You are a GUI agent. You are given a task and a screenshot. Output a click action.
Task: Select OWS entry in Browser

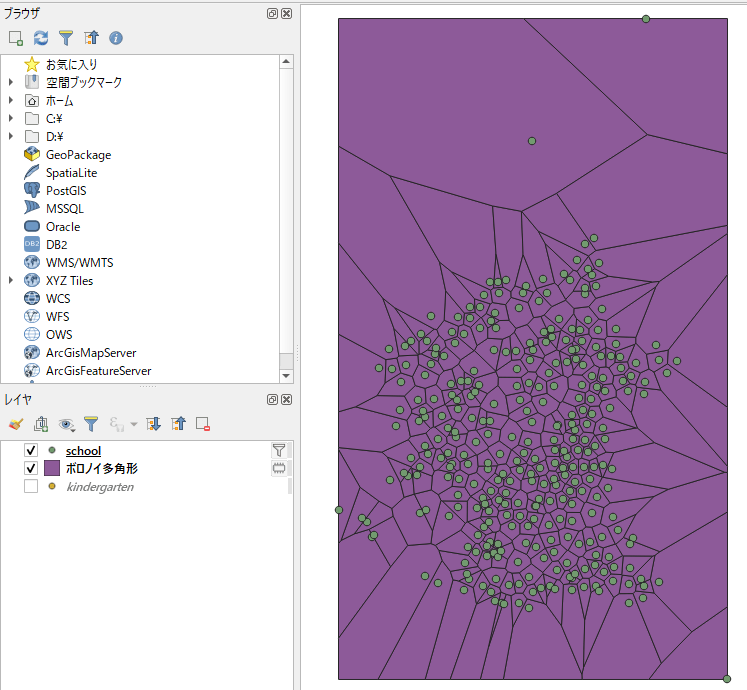[59, 335]
